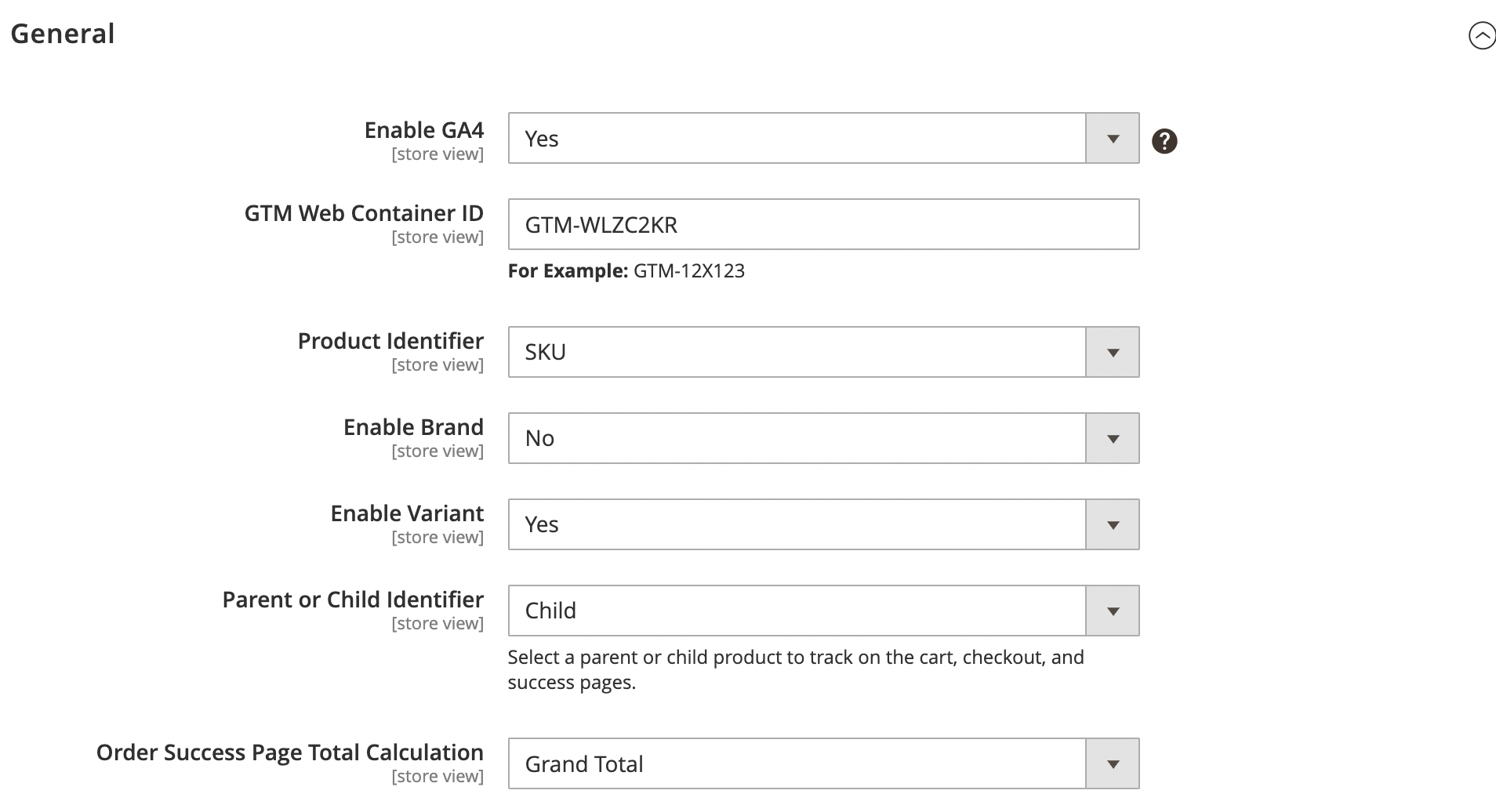This screenshot has height=812, width=1496.
Task: Click the GTM Web Container ID label
Action: 364,213
